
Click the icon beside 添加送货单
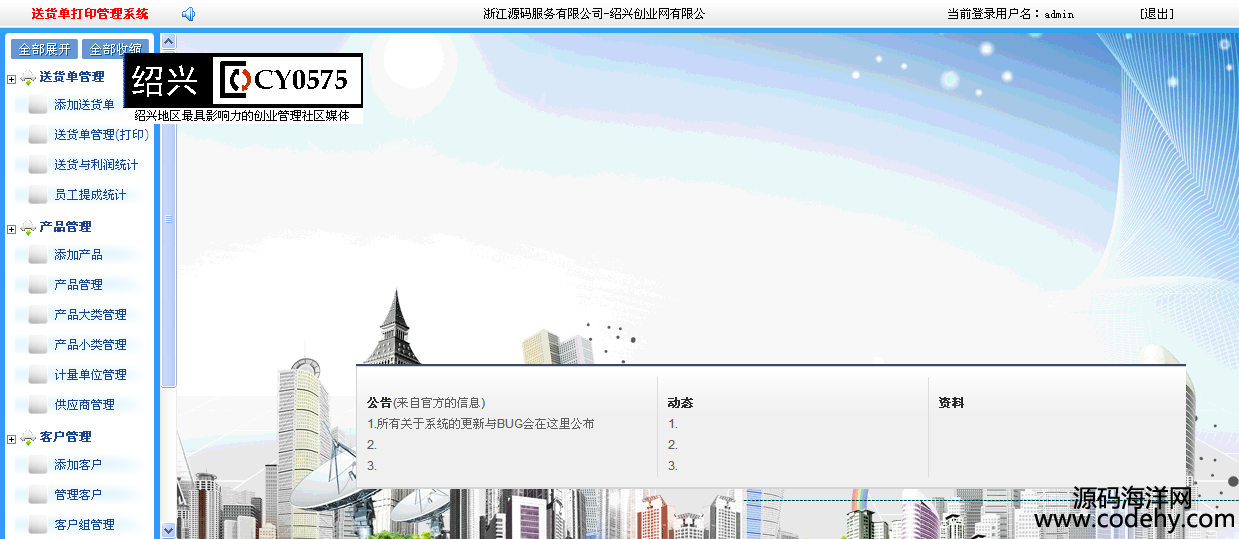(x=38, y=105)
